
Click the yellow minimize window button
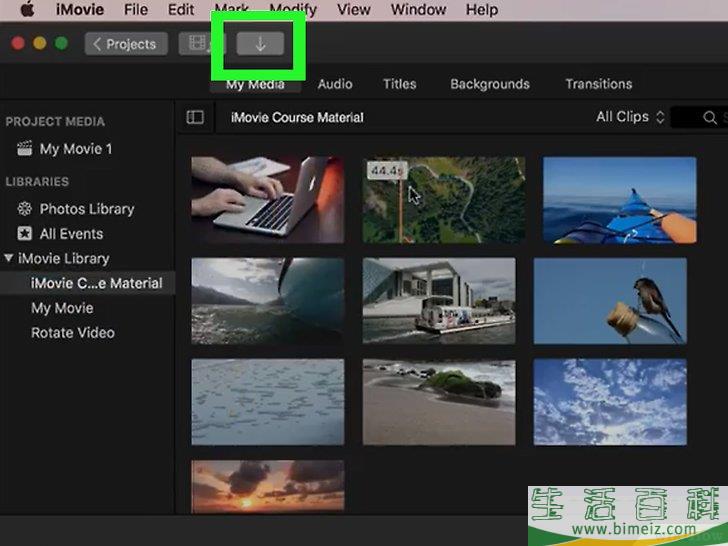(39, 44)
